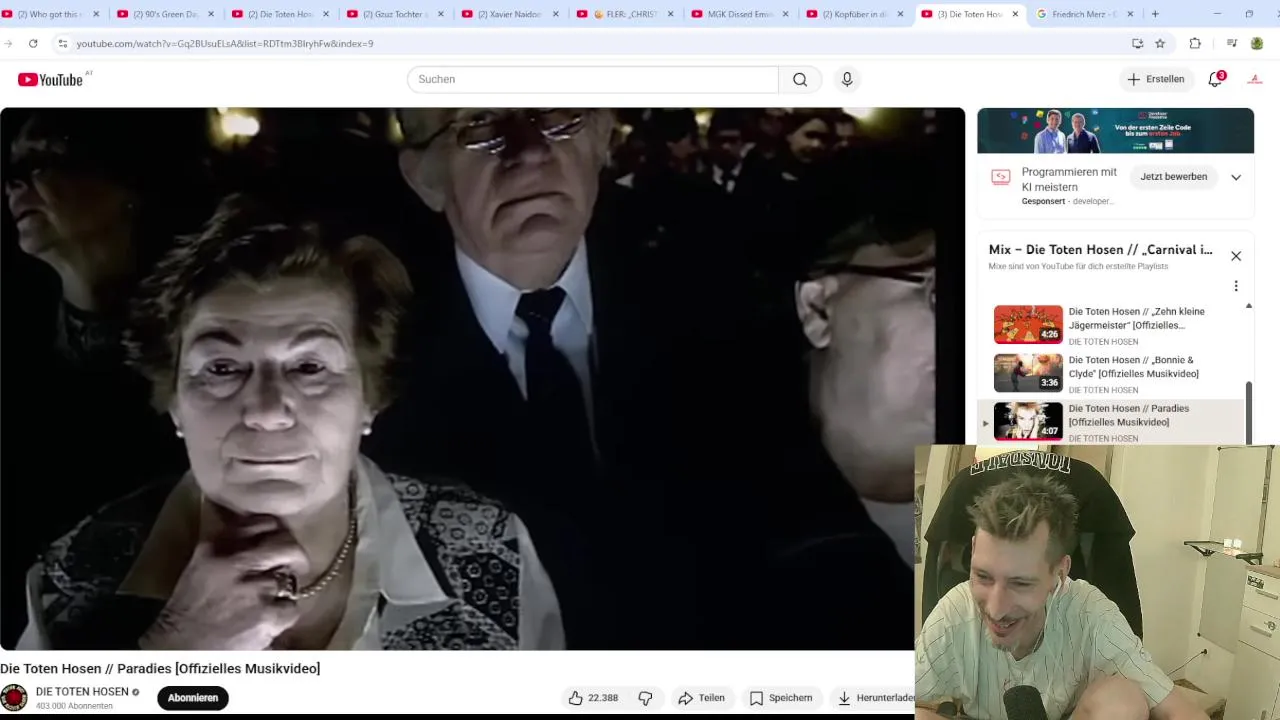Click the Abonnieren subscribe button
Viewport: 1280px width, 720px height.
tap(193, 698)
